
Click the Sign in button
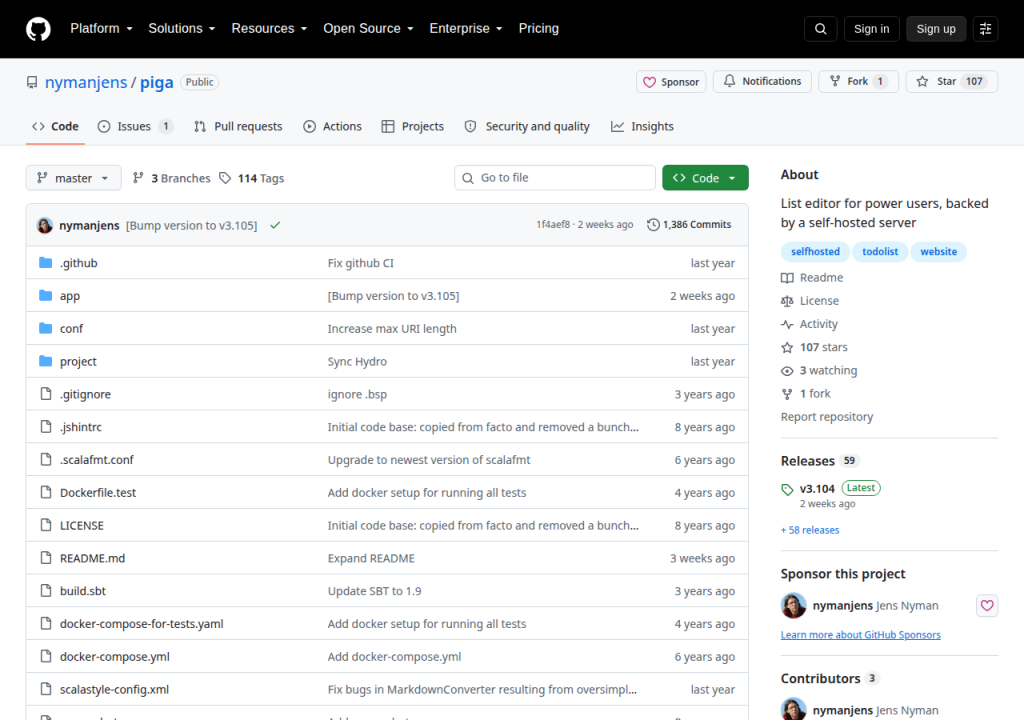(871, 29)
